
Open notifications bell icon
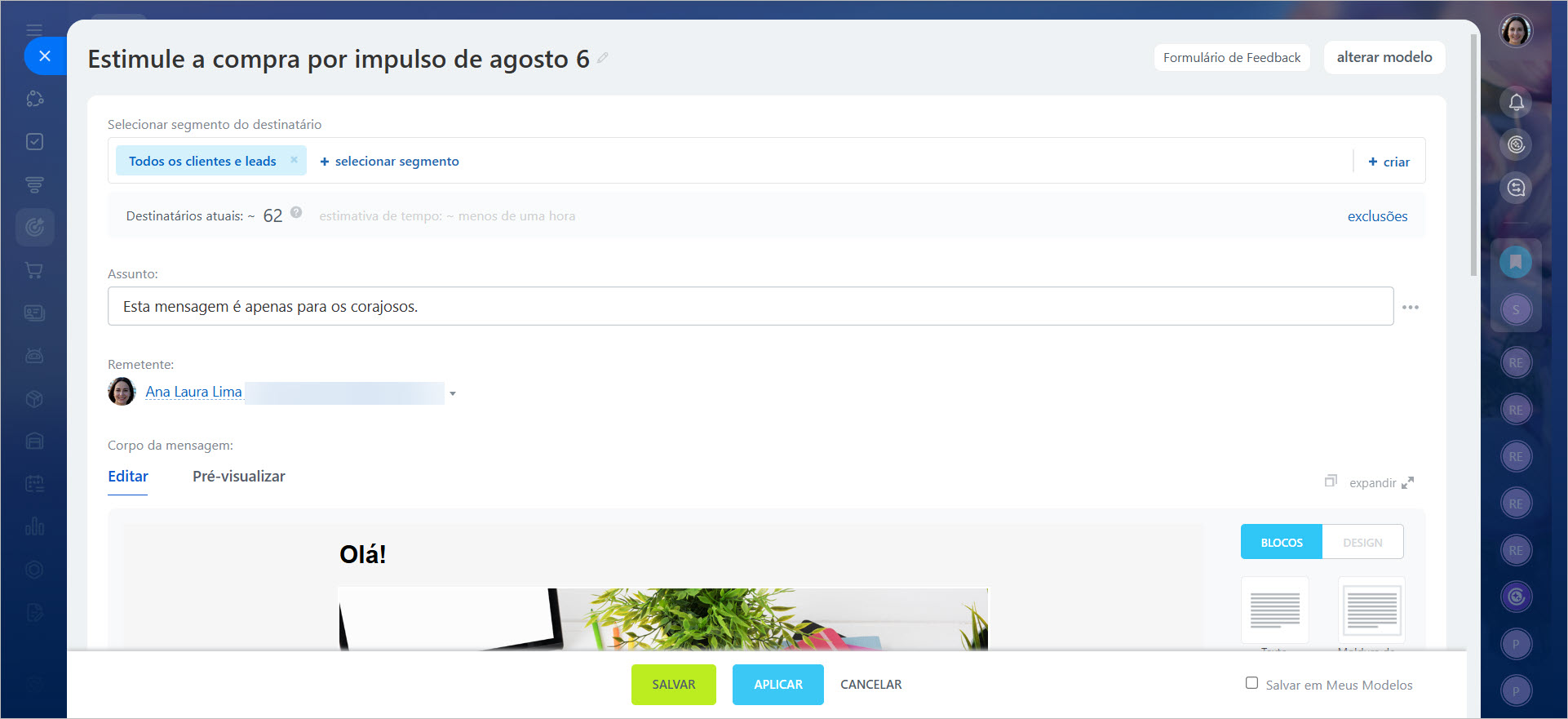click(1516, 102)
